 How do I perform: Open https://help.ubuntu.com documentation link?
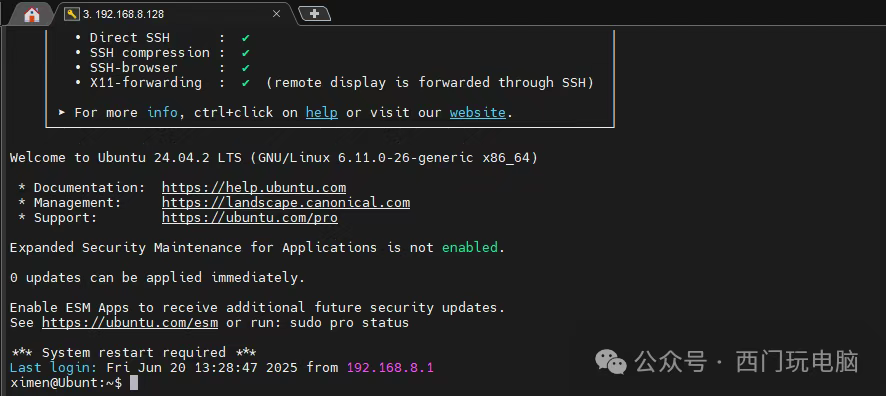(x=254, y=188)
